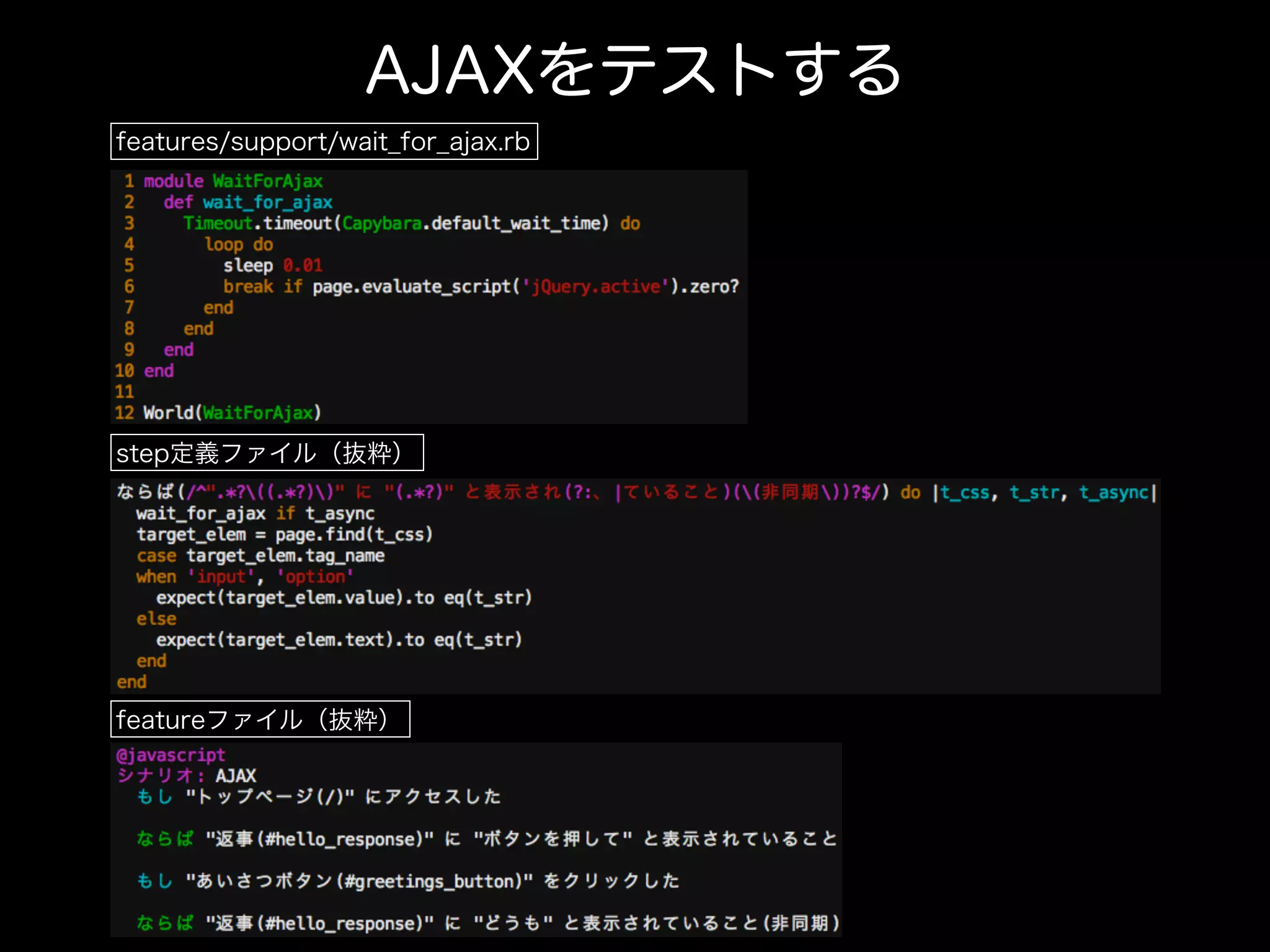This screenshot has width=1270, height=952.
Task: Click the line "def wait_for_ajax"
Action: [248, 202]
